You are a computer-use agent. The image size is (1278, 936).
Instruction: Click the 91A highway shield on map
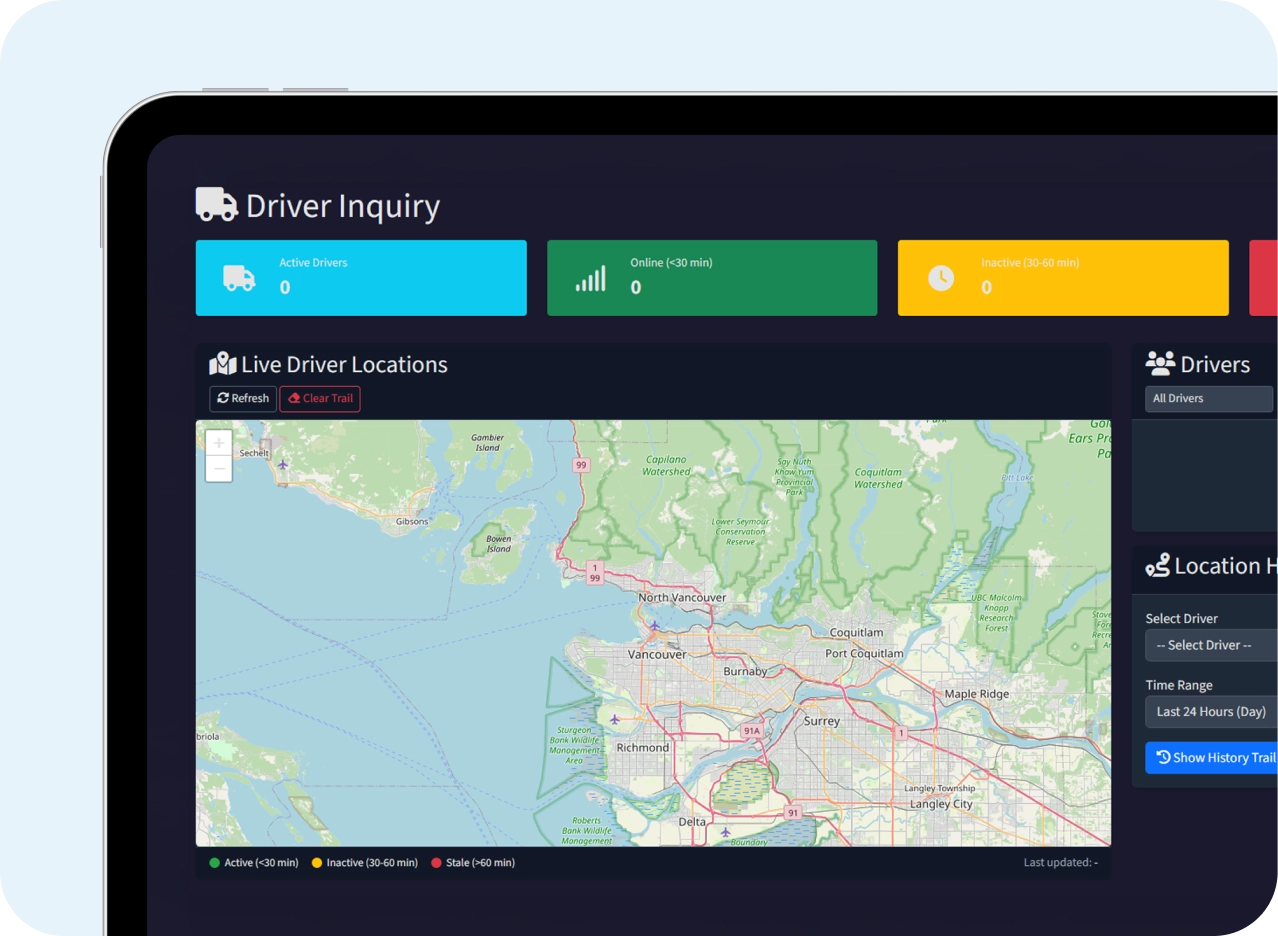[x=752, y=731]
